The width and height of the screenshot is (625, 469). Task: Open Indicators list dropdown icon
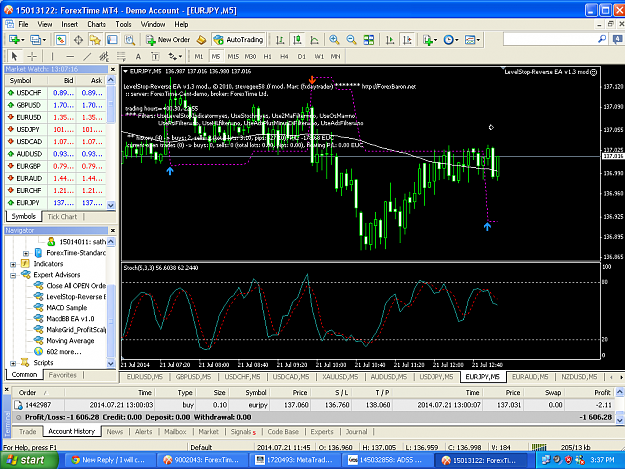(430, 40)
